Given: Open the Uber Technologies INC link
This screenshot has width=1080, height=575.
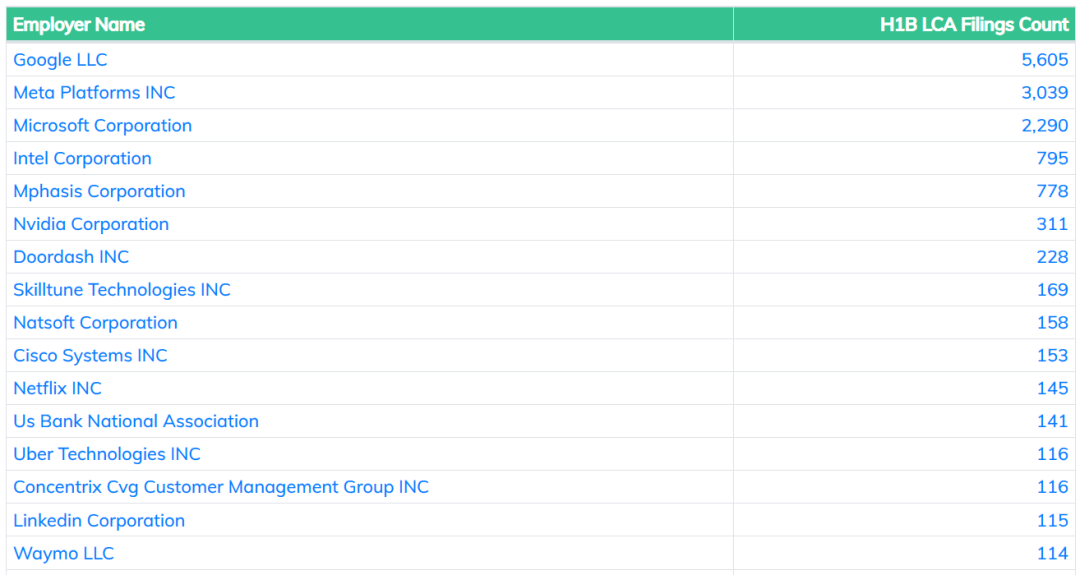Looking at the screenshot, I should [x=107, y=454].
